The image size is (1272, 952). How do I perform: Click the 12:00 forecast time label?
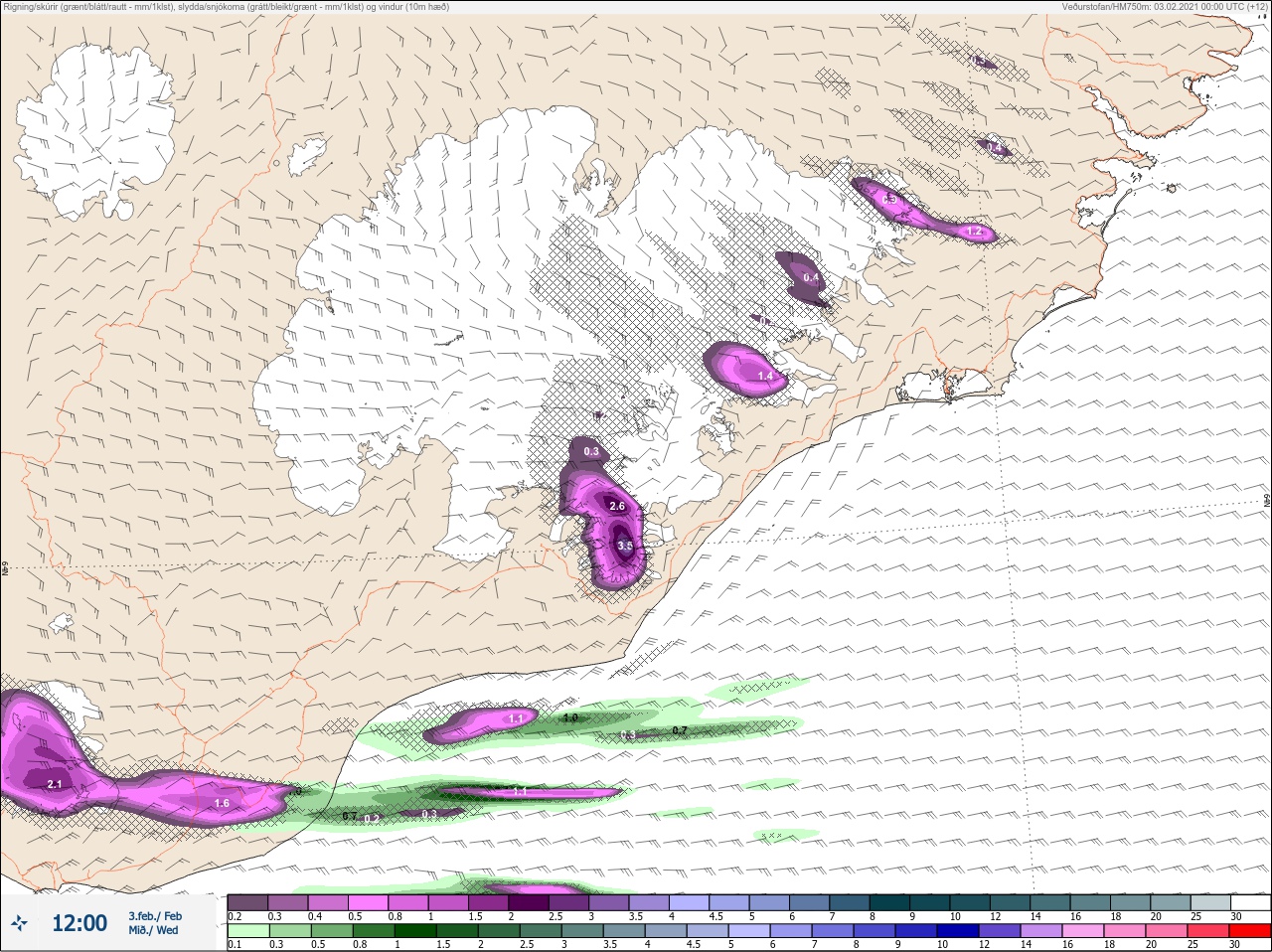tap(79, 923)
